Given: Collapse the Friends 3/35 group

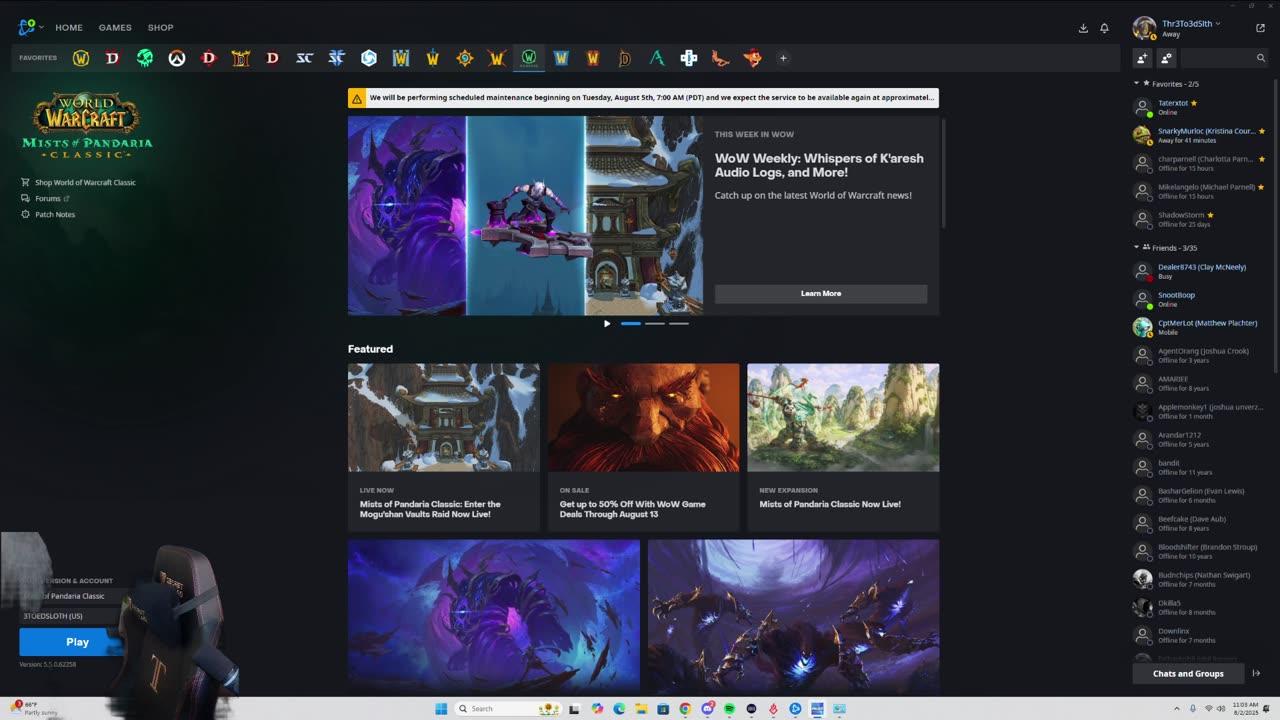Looking at the screenshot, I should (1136, 247).
